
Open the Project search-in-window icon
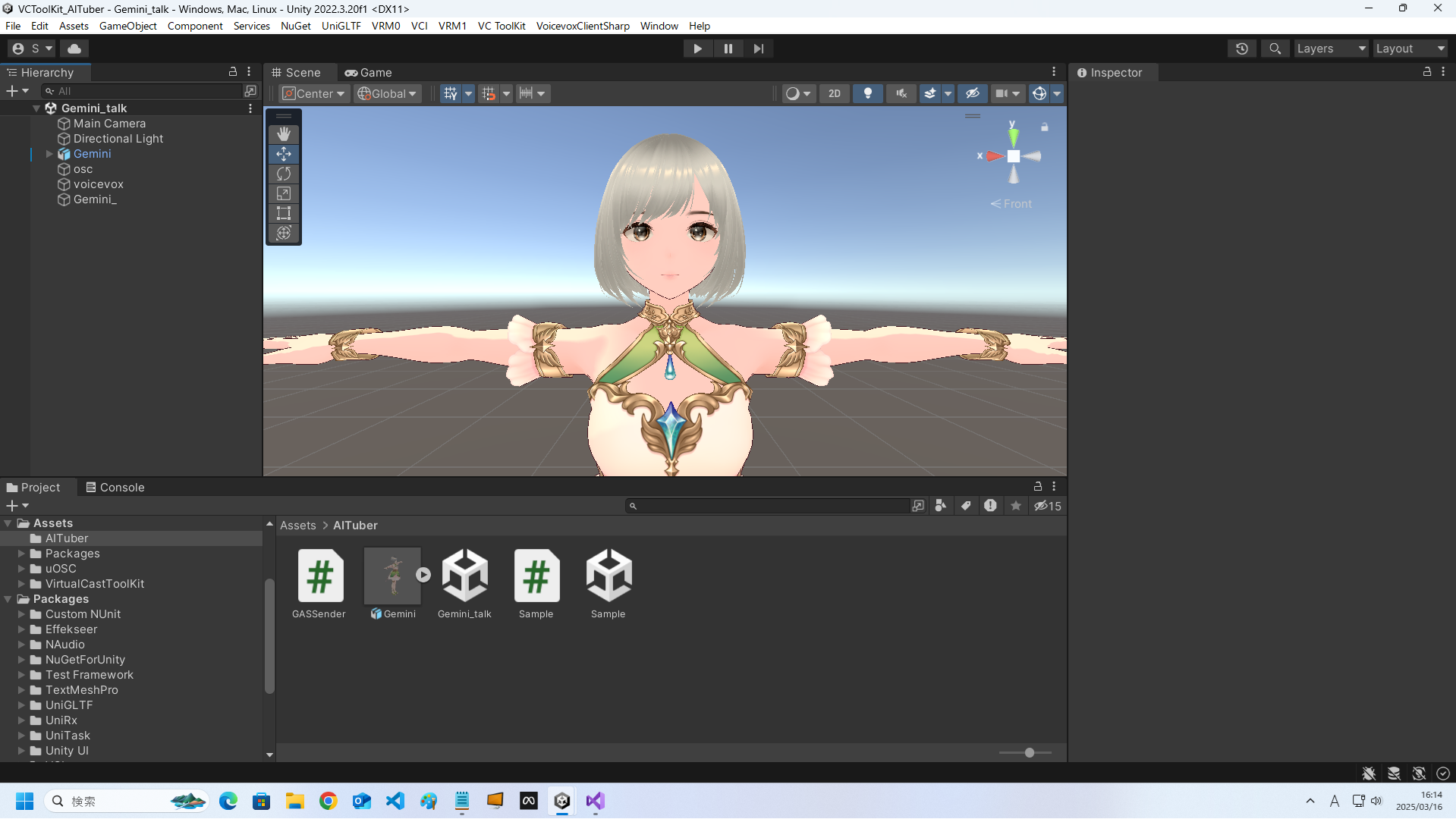[x=918, y=506]
